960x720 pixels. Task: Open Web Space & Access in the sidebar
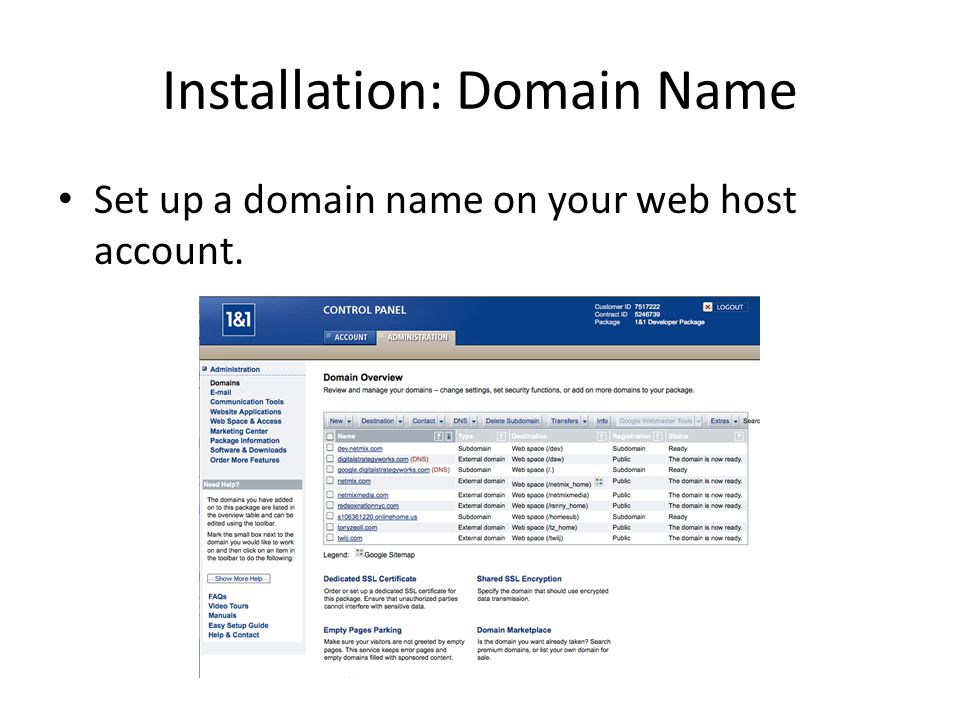[246, 421]
